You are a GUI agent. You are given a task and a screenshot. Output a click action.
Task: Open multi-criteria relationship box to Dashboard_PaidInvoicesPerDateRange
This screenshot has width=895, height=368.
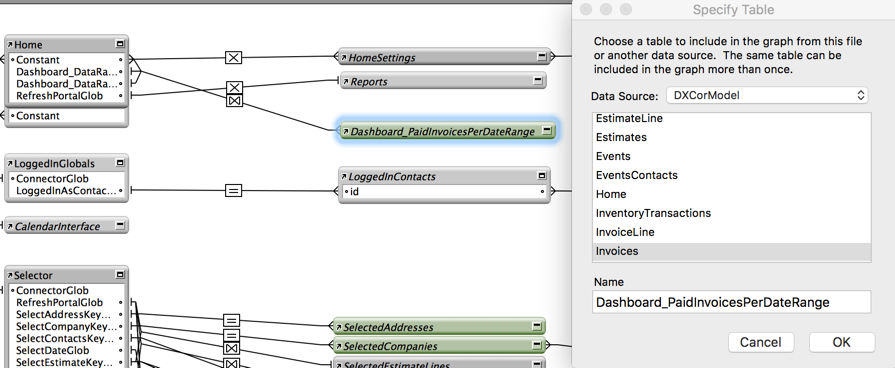click(x=235, y=101)
